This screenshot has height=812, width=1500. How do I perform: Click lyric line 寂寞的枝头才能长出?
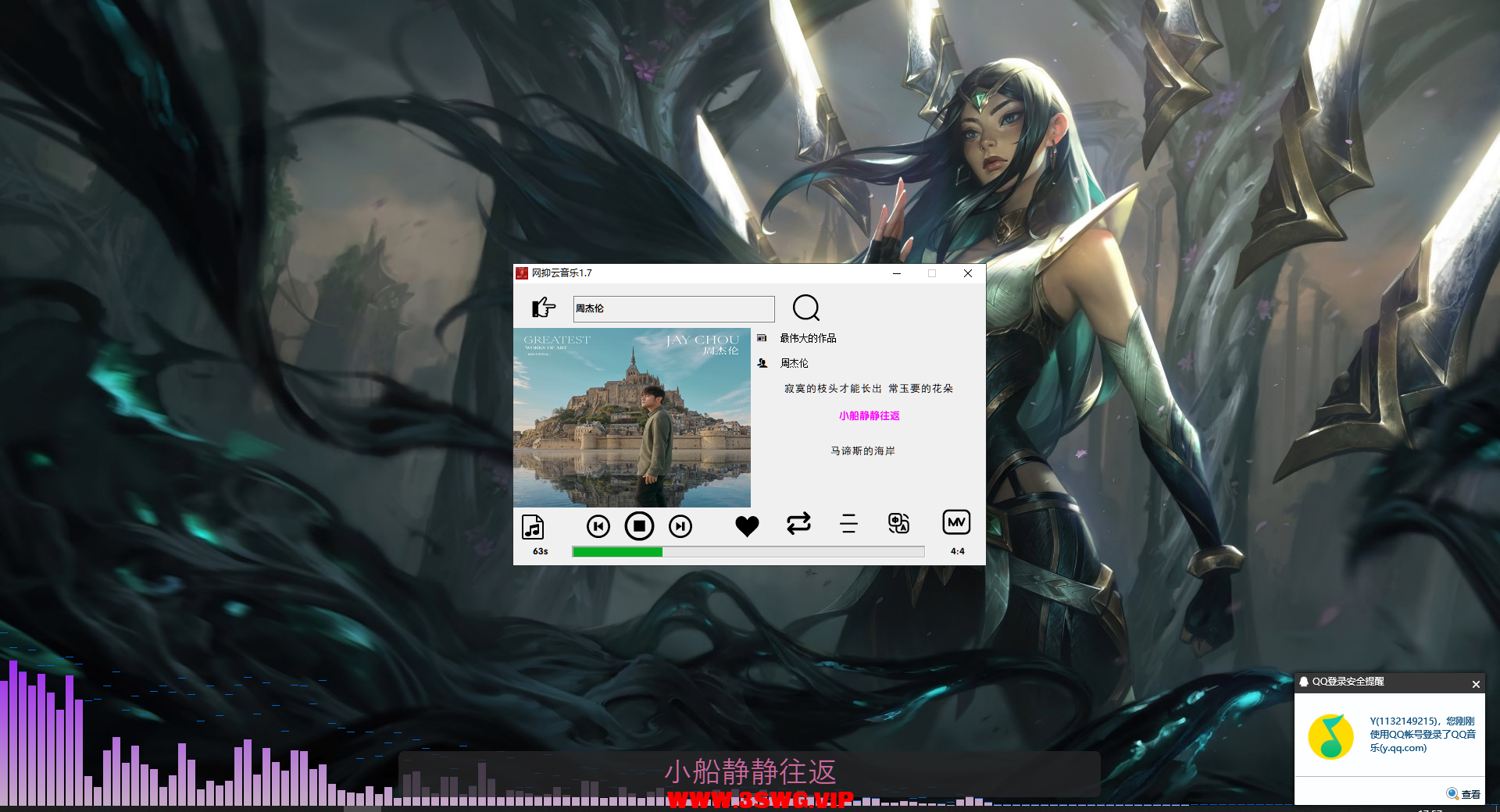[833, 388]
